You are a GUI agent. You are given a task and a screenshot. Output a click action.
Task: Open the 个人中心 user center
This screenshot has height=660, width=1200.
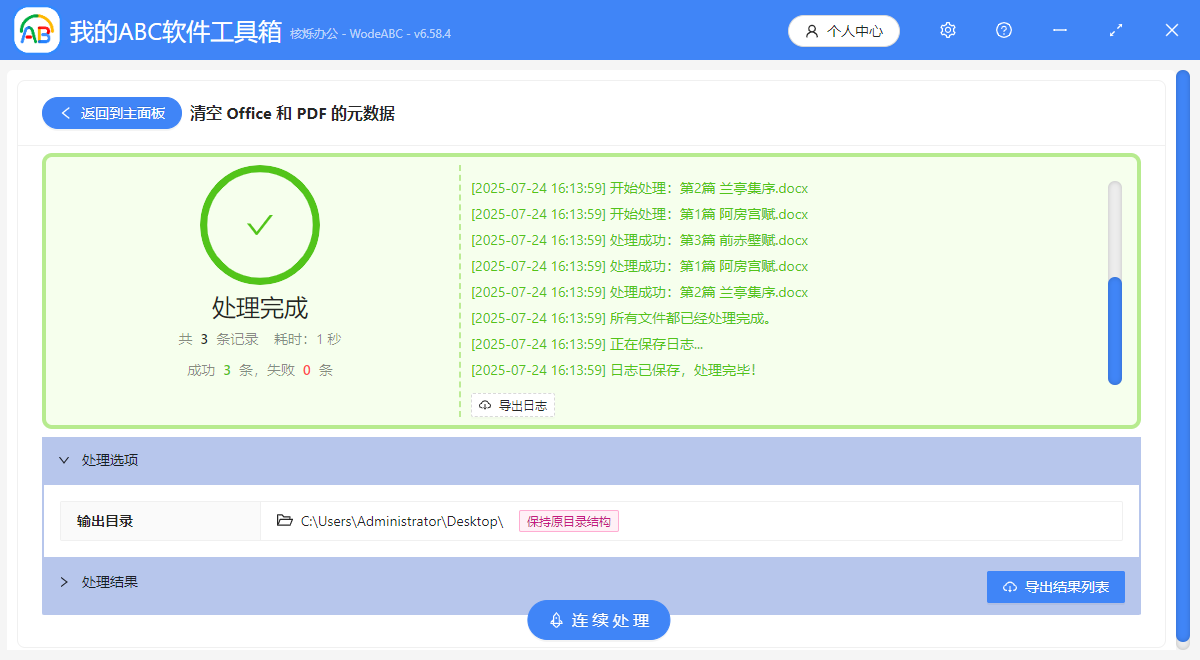tap(844, 31)
